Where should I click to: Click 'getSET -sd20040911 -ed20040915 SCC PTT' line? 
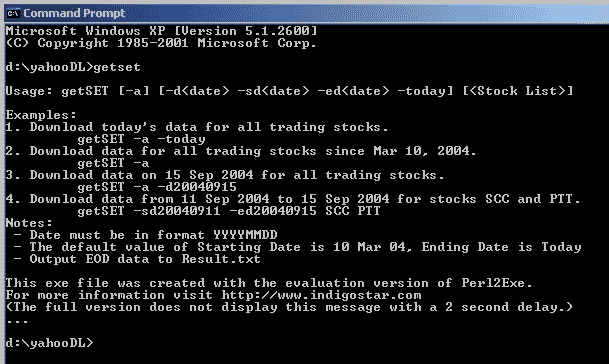click(229, 211)
